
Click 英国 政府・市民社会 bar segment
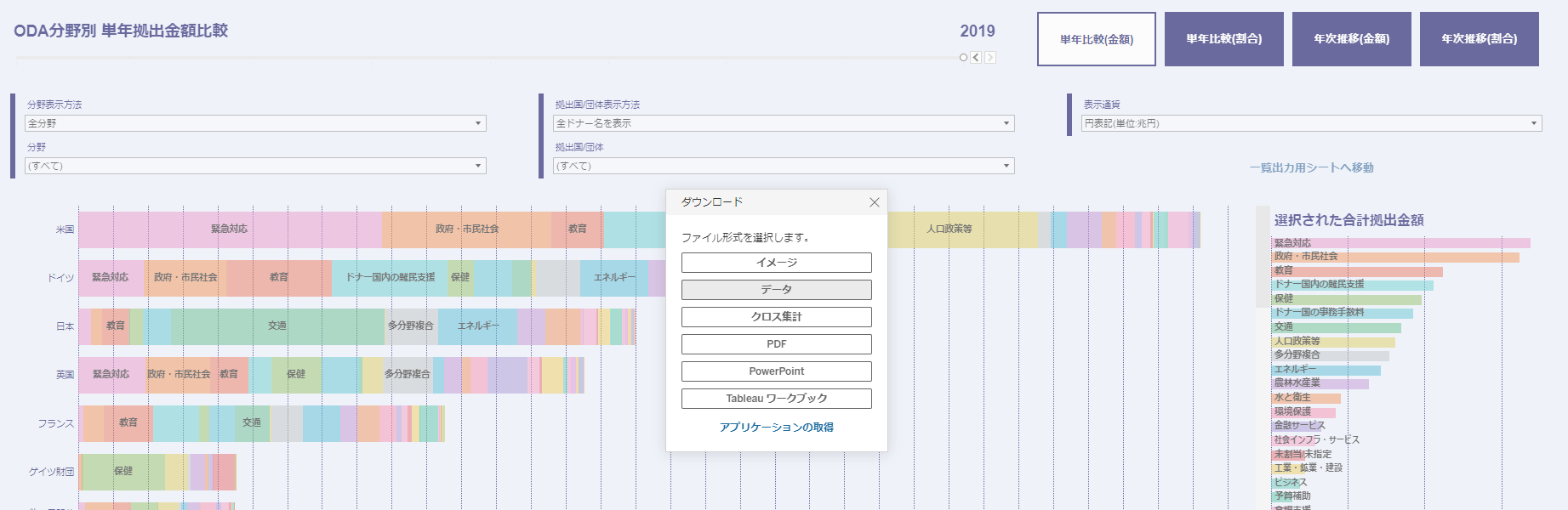coord(179,375)
